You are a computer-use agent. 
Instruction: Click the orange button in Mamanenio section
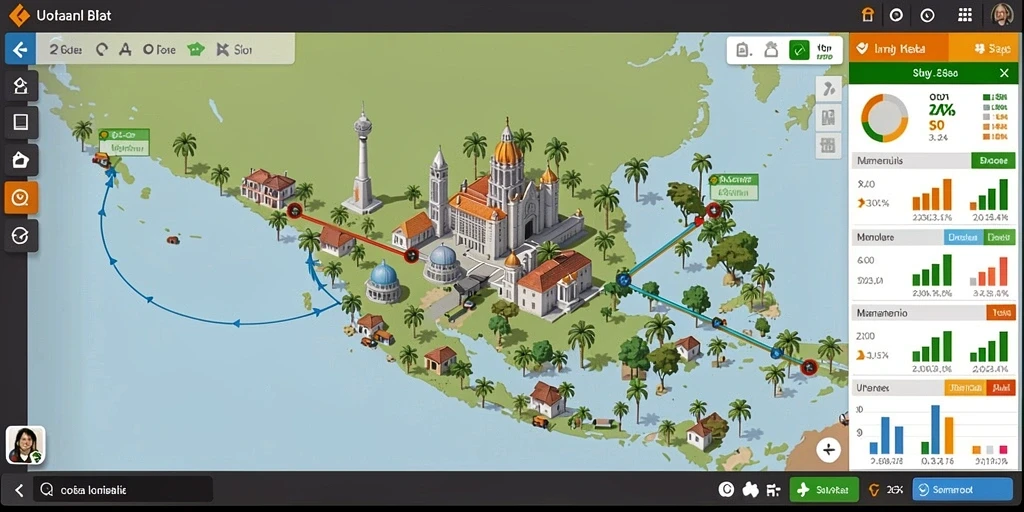[x=1000, y=313]
